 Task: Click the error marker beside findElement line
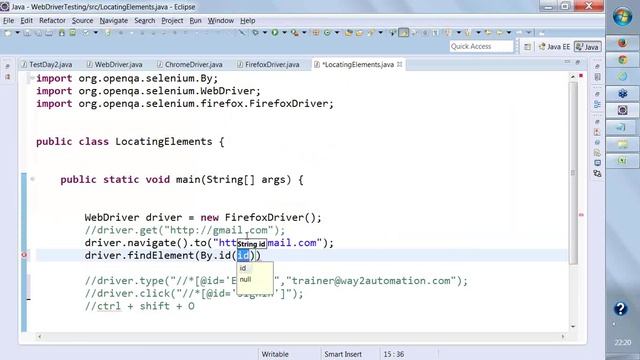24,255
